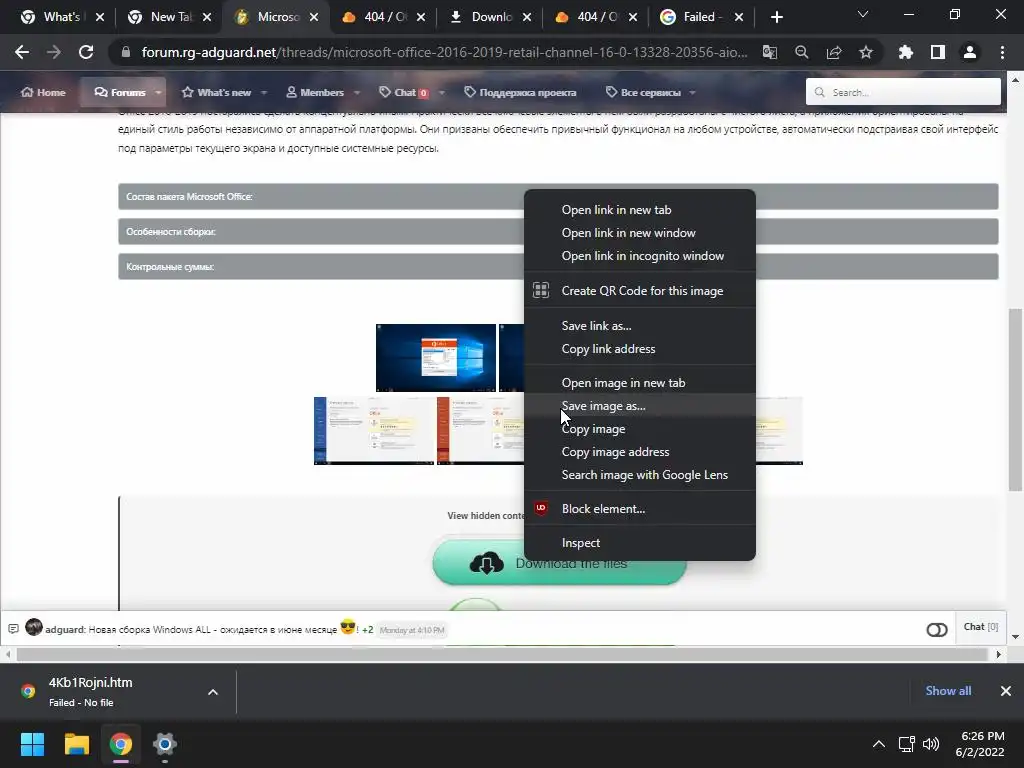Screen dimensions: 1024x768
Task: Expand the Контрольные суммы spoiler
Action: coord(558,267)
